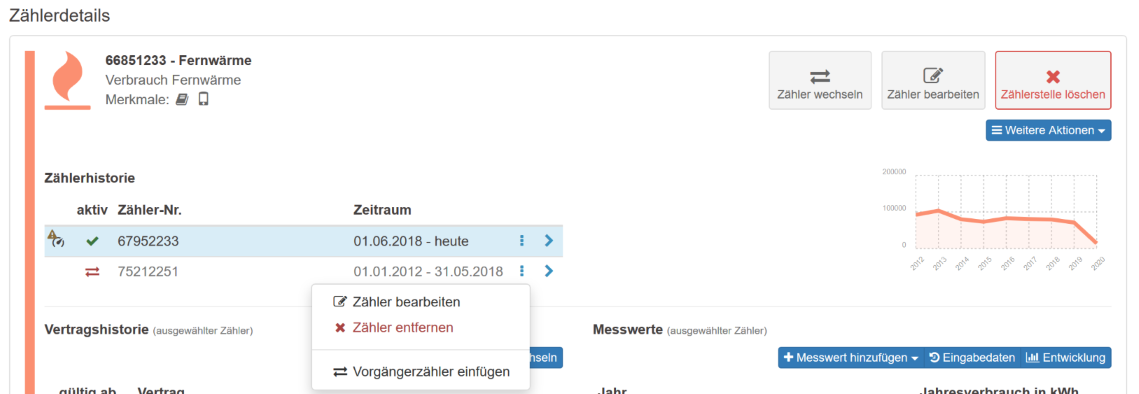Click the red swap icon for 75212251

92,272
